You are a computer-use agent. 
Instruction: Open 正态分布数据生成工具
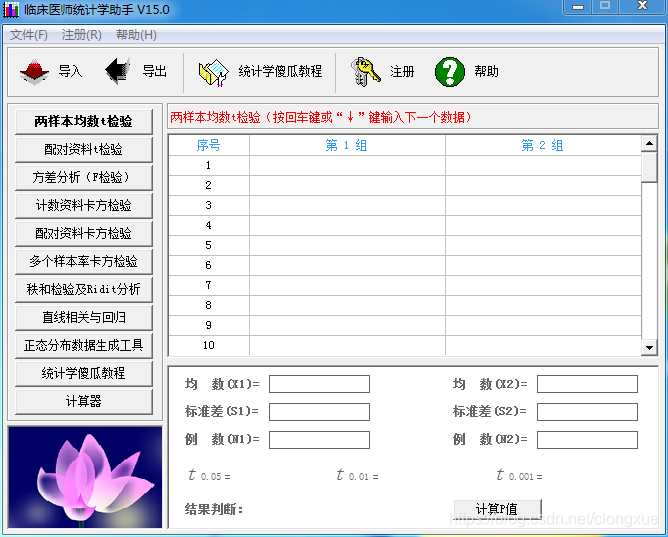(84, 345)
